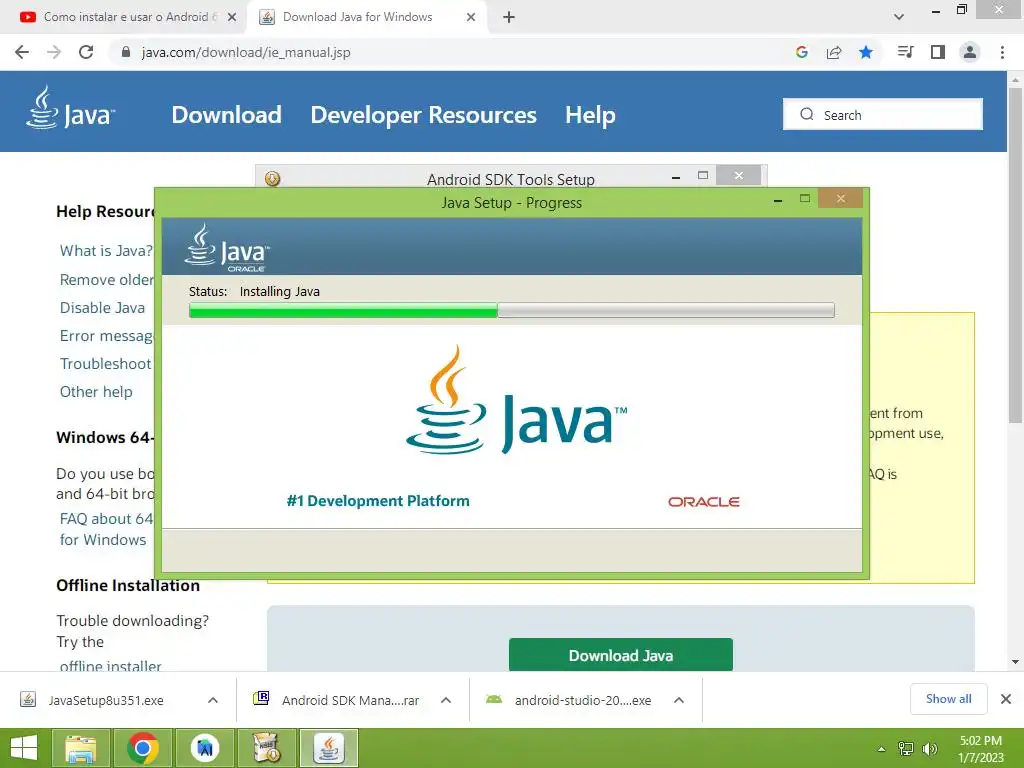Minimize the Java Setup - Progress window
The width and height of the screenshot is (1024, 768).
[778, 200]
